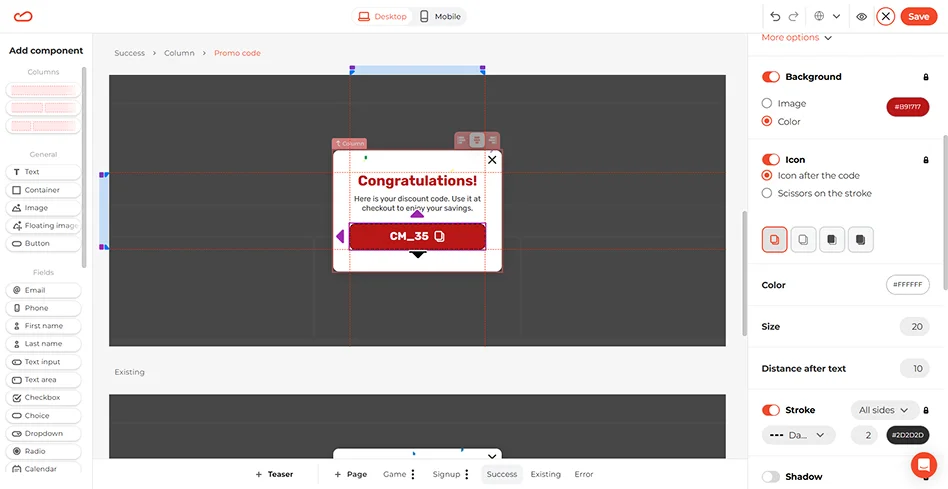Click the Save button
Viewport: 948px width, 489px height.
917,16
